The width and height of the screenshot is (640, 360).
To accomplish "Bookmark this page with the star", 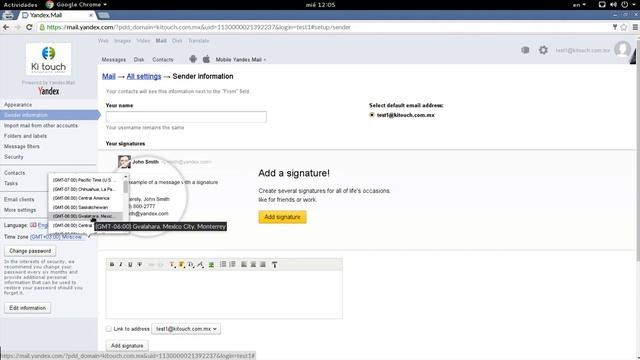I will (x=624, y=27).
